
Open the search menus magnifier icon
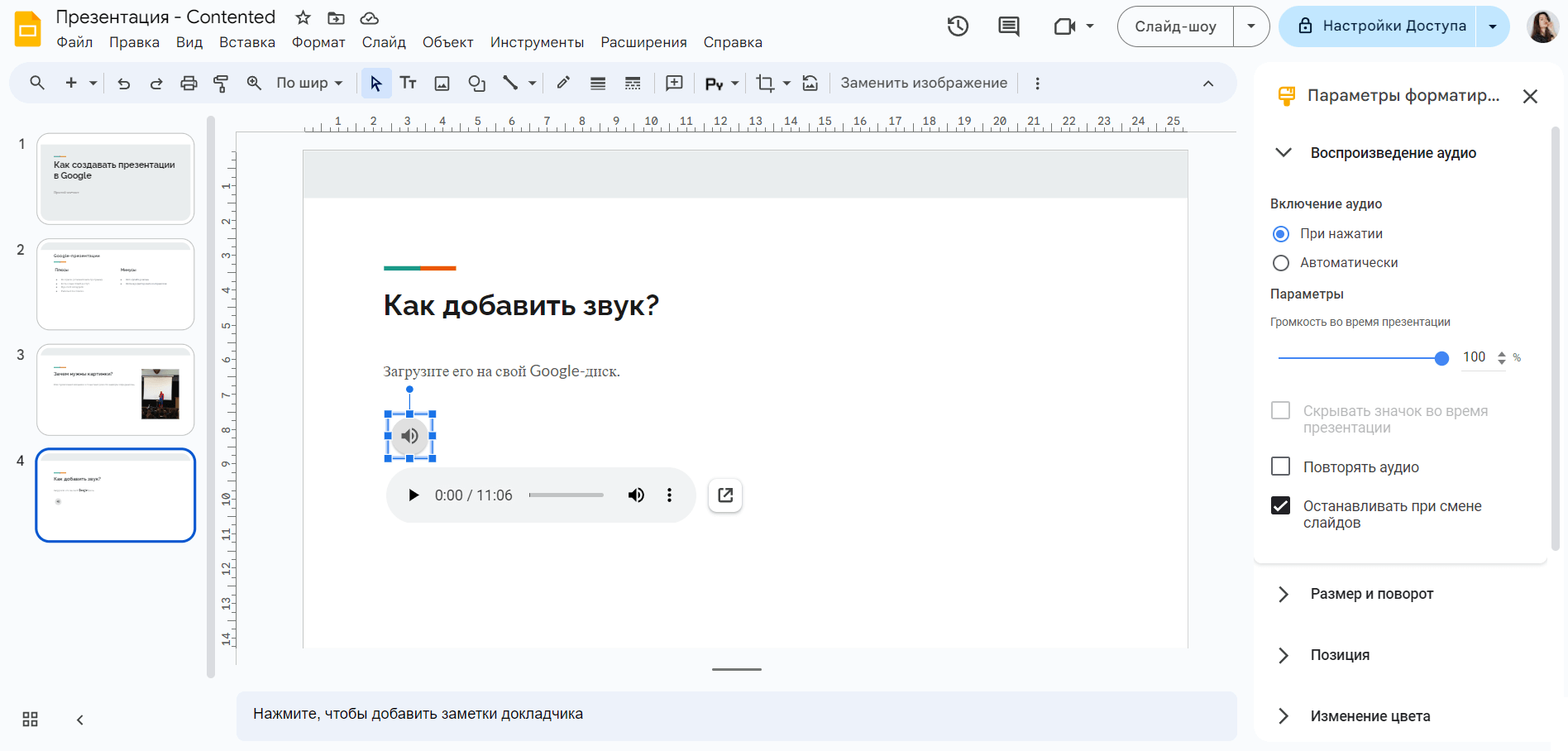(x=37, y=83)
